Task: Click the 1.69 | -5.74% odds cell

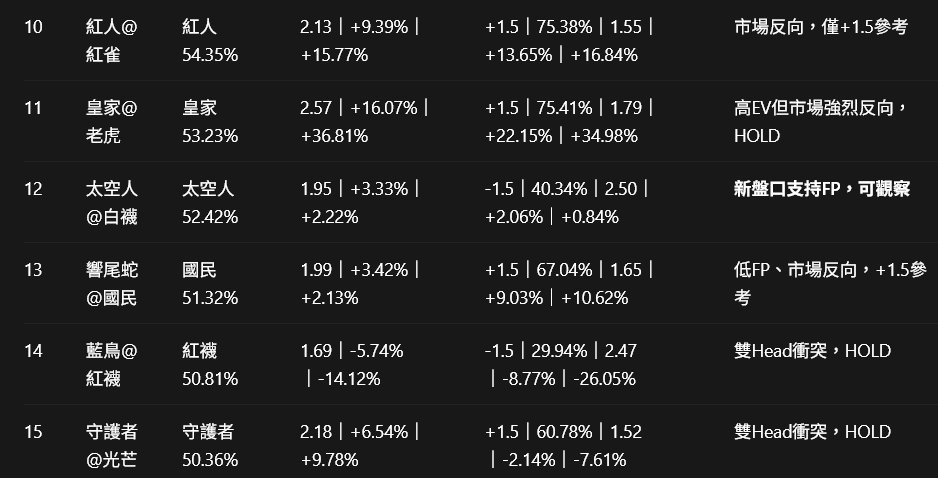Action: pyautogui.click(x=352, y=364)
